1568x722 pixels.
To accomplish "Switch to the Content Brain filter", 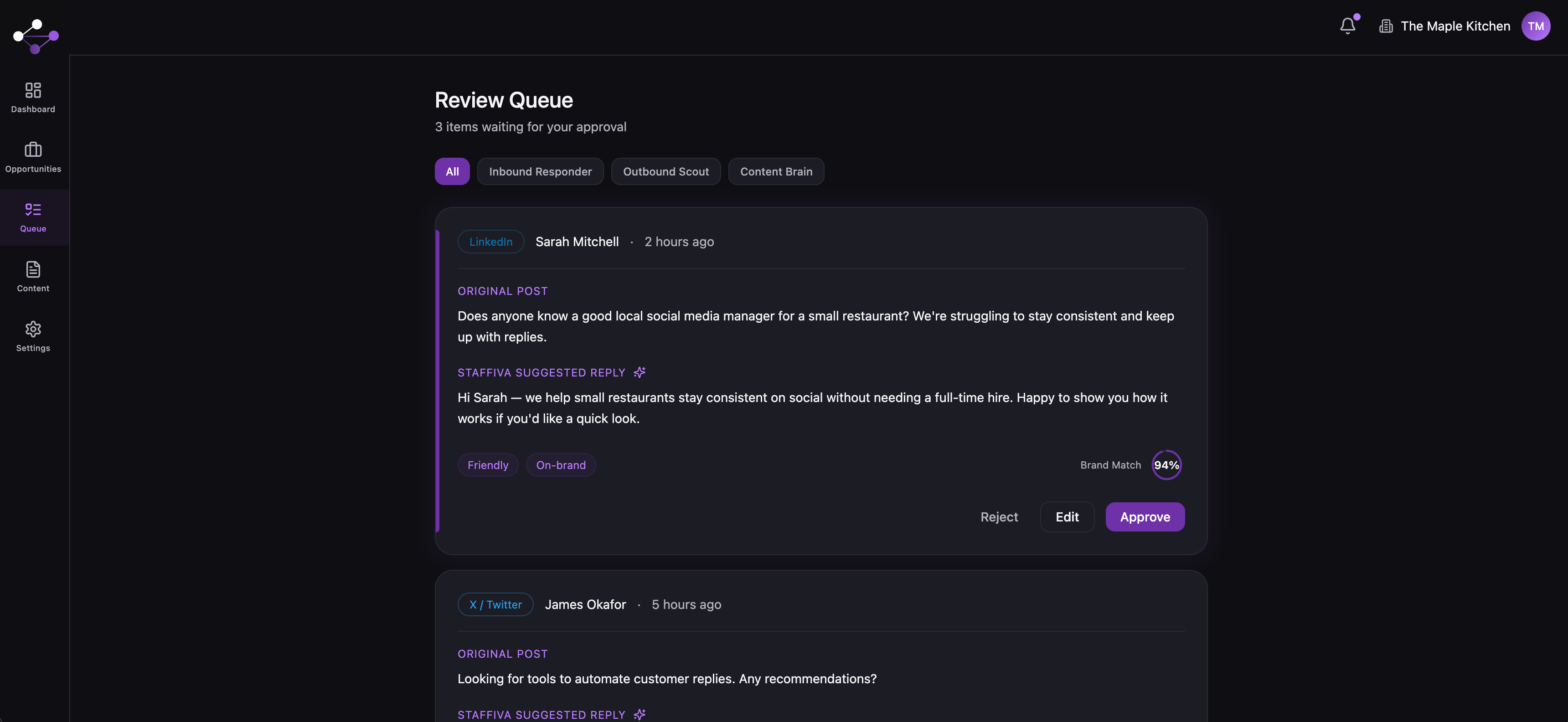I will point(776,171).
